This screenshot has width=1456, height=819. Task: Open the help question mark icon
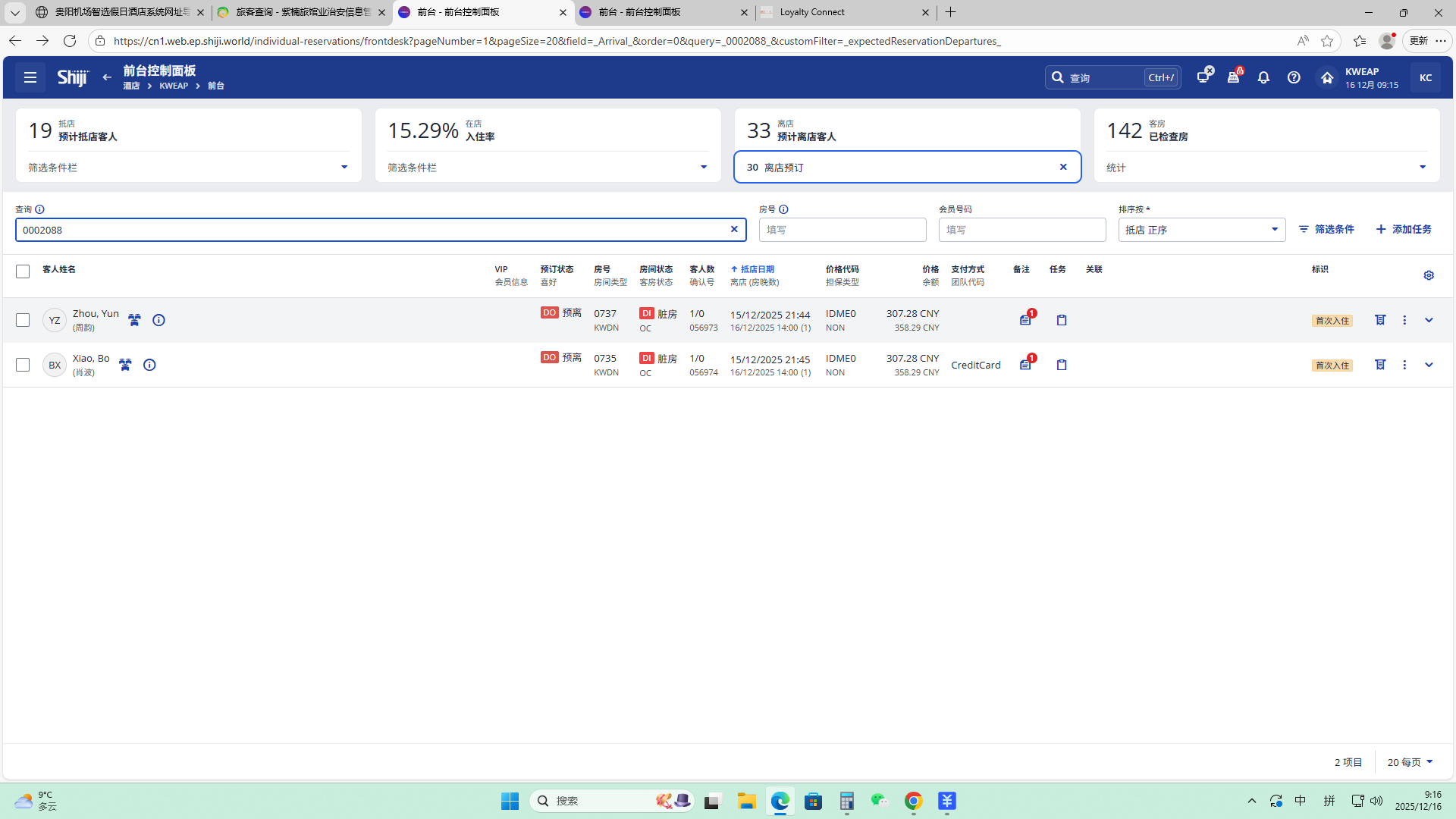pyautogui.click(x=1294, y=77)
